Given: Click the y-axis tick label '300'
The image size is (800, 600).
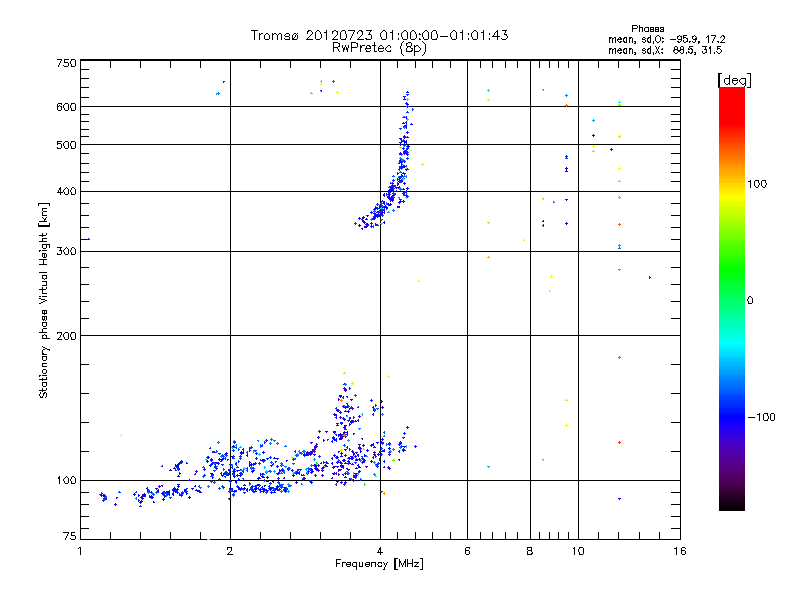Looking at the screenshot, I should click(x=66, y=251).
